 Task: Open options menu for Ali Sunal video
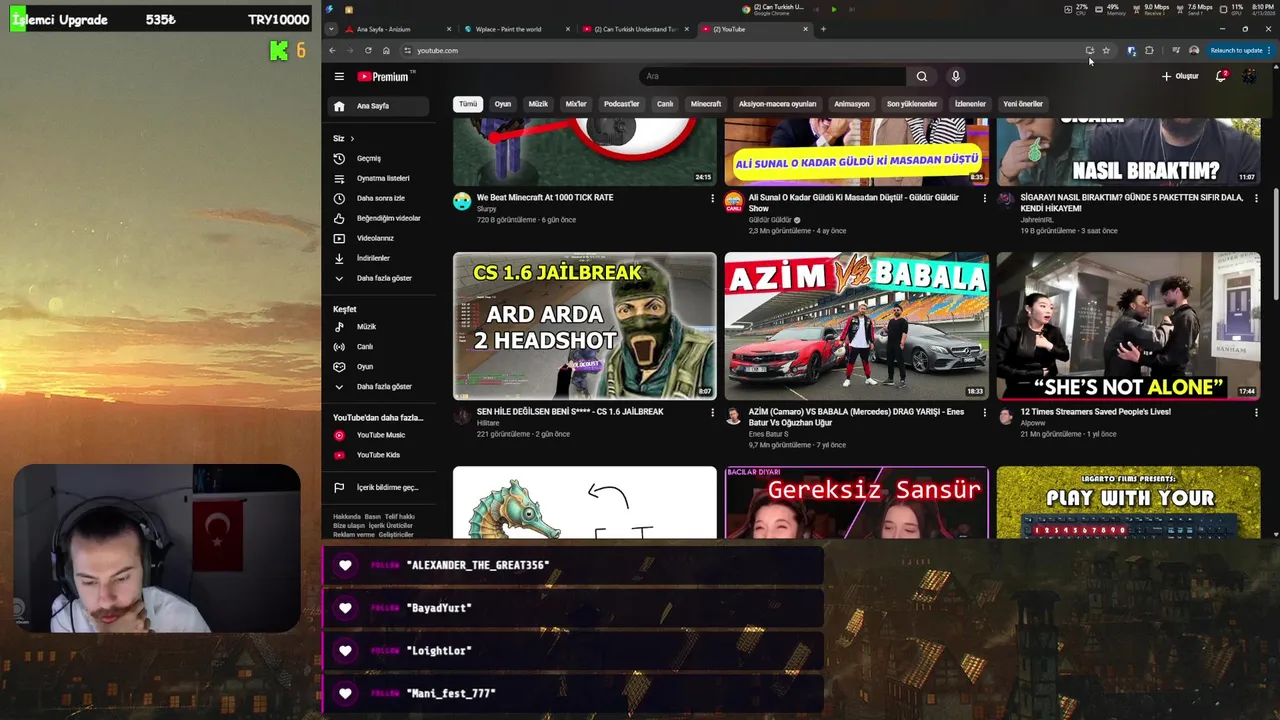tap(985, 199)
